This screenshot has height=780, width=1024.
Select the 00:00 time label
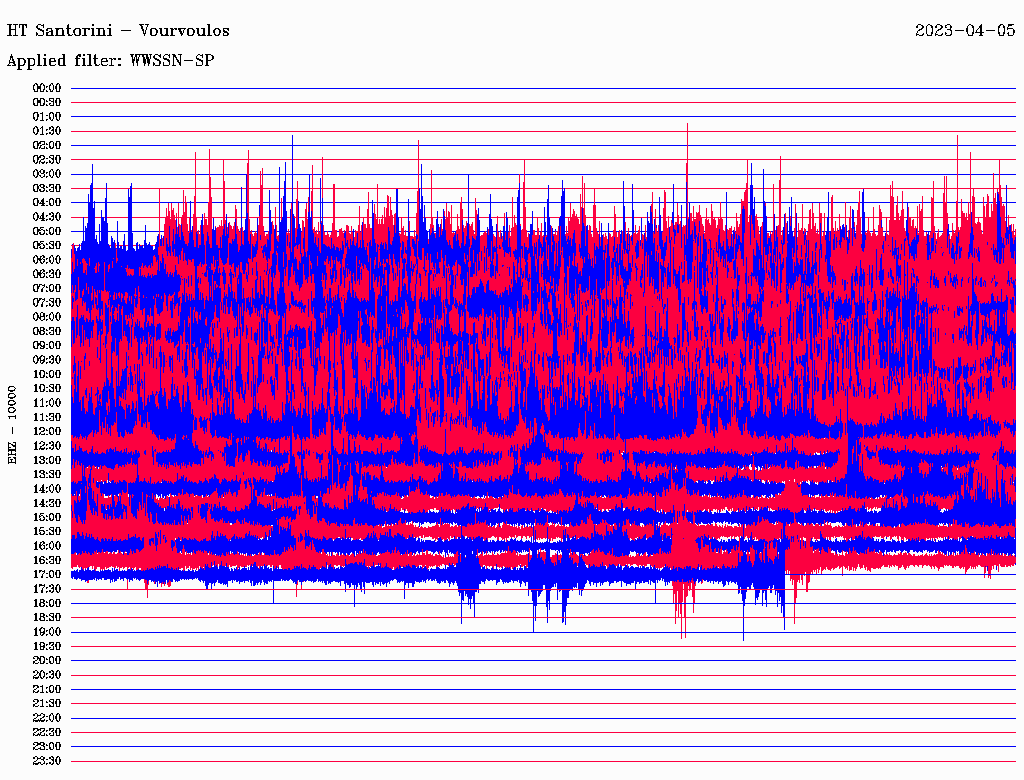pyautogui.click(x=47, y=88)
